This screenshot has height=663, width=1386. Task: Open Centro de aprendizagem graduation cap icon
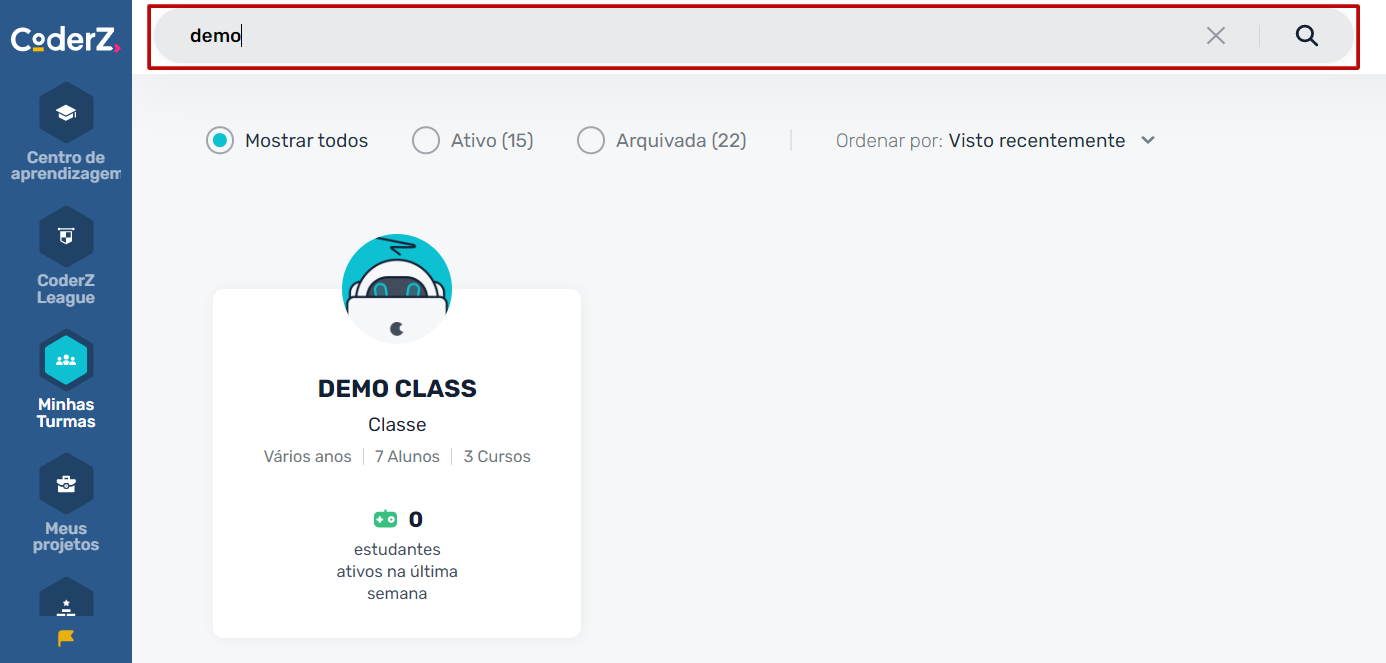pyautogui.click(x=66, y=113)
